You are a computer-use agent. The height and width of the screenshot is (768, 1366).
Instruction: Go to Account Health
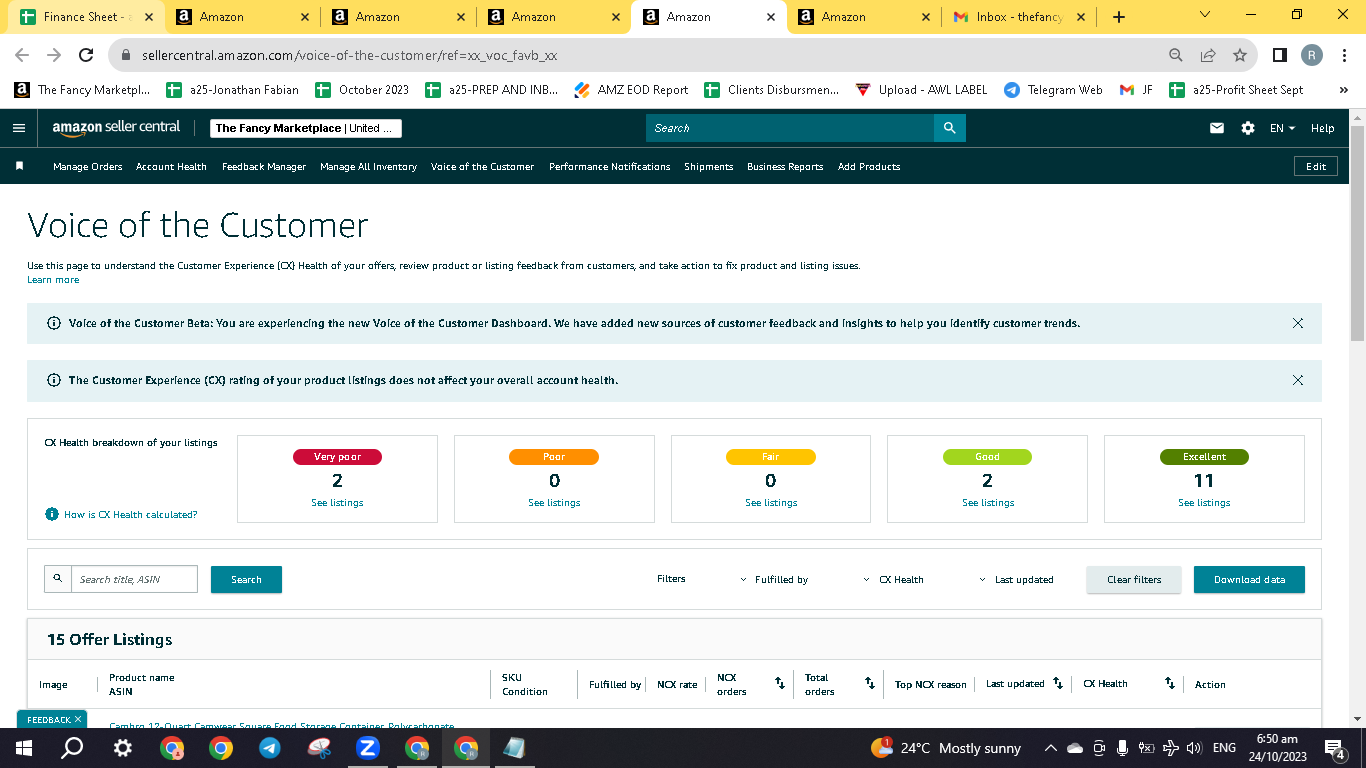click(x=171, y=167)
